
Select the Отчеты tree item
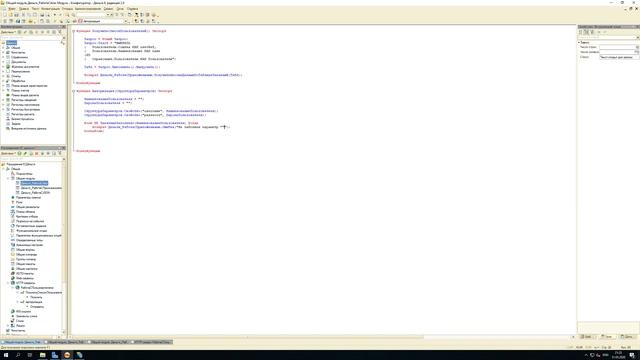coord(16,76)
